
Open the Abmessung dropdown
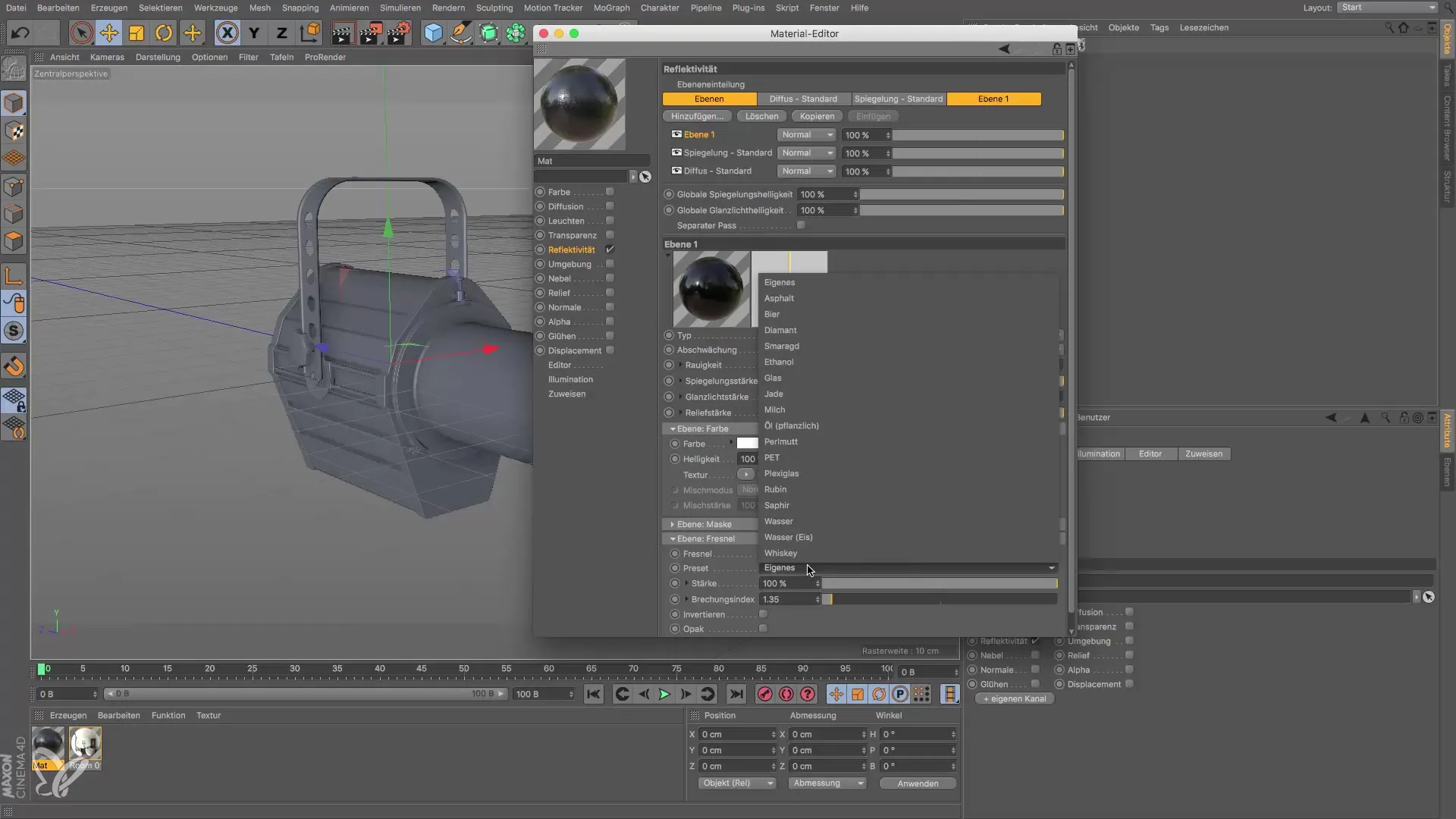[x=827, y=783]
